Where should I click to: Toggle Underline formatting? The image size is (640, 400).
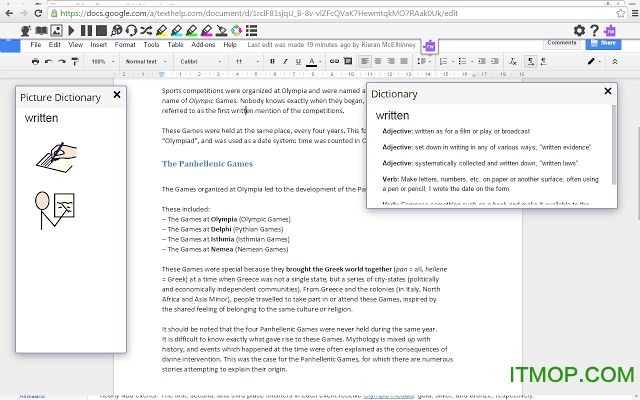tap(299, 62)
